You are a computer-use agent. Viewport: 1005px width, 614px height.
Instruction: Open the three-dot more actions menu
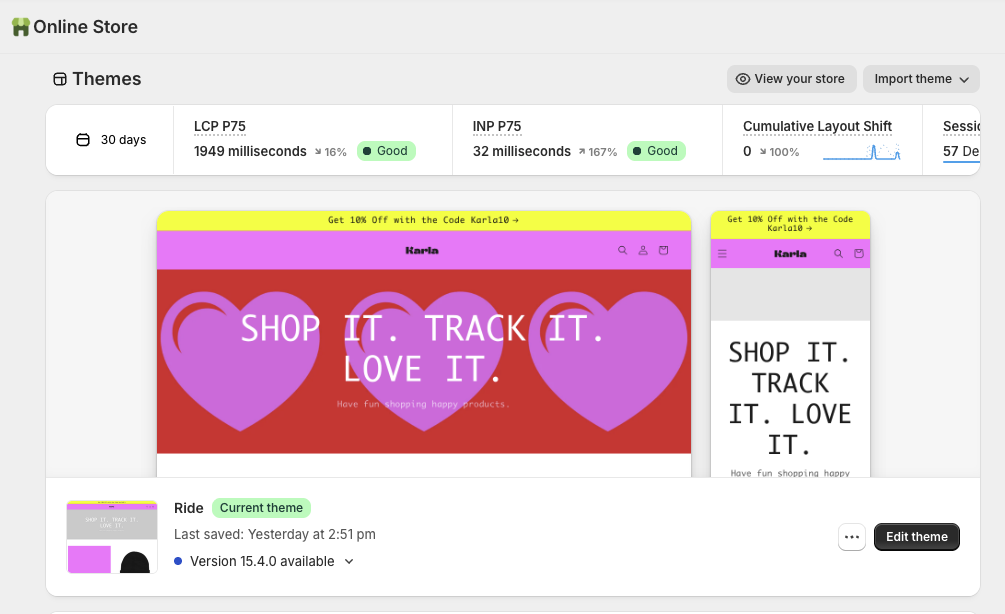pyautogui.click(x=851, y=537)
